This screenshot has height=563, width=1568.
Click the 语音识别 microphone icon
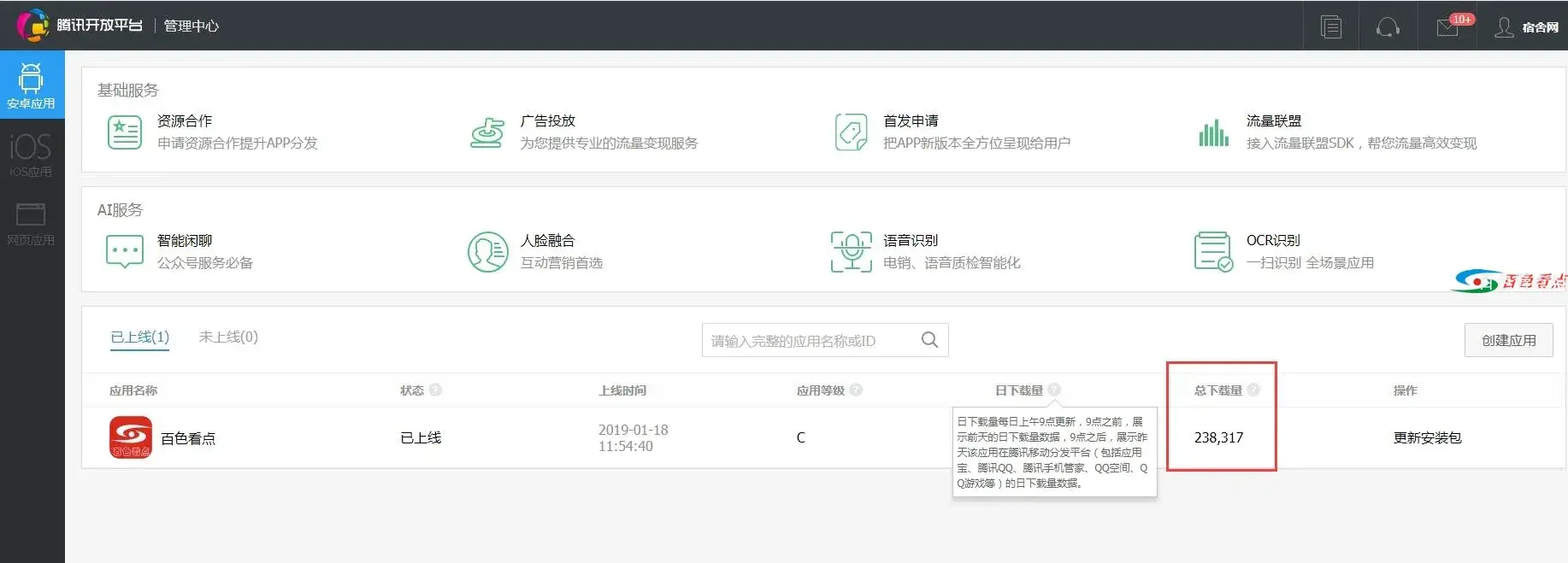click(851, 252)
